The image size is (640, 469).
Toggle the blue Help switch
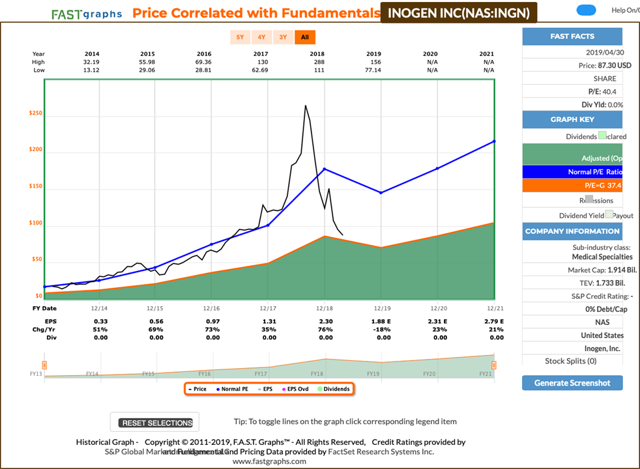tap(586, 10)
